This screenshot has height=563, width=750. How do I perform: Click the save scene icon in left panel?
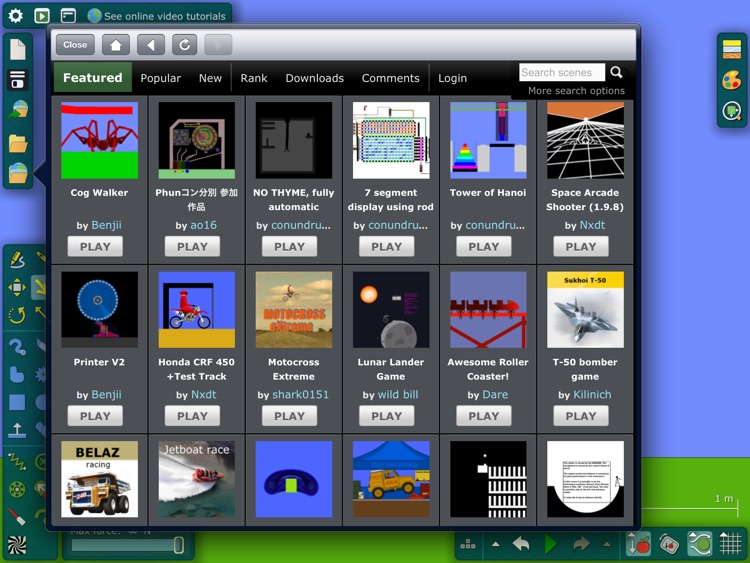(x=18, y=80)
